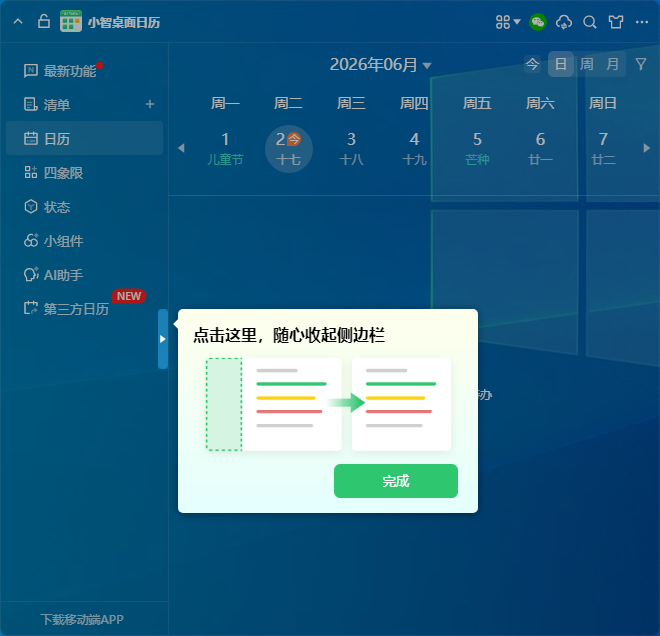Image resolution: width=660 pixels, height=636 pixels.
Task: Add a new list with the plus icon
Action: [150, 104]
